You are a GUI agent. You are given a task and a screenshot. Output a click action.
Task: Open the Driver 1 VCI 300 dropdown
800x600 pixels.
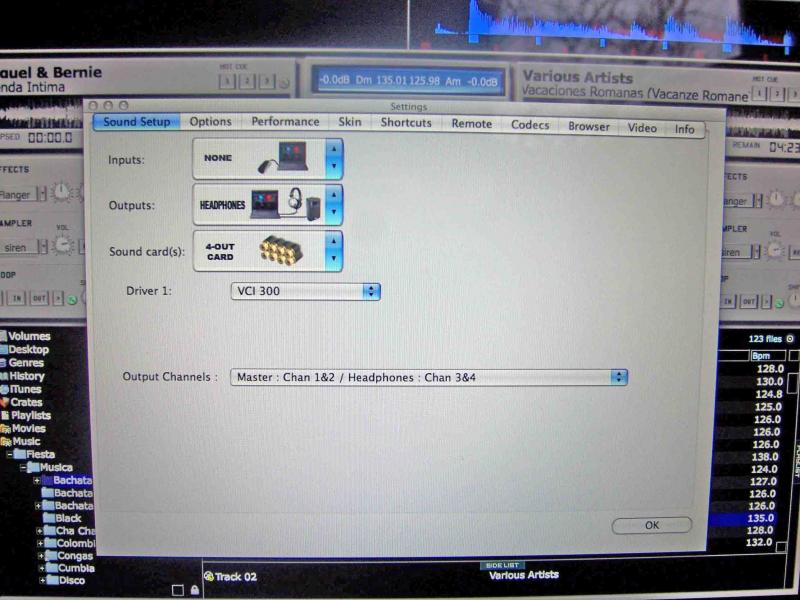(x=305, y=291)
